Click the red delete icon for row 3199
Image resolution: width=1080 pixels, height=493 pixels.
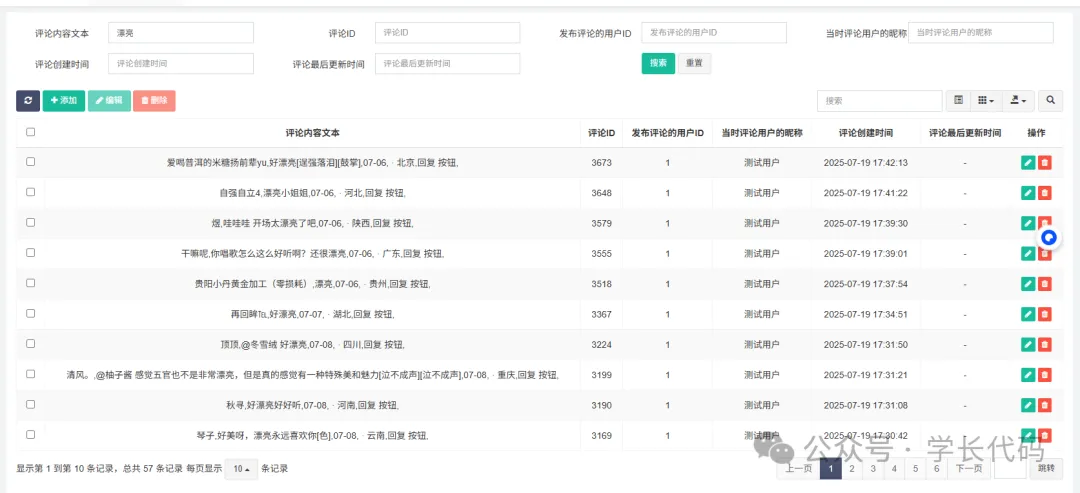1044,375
